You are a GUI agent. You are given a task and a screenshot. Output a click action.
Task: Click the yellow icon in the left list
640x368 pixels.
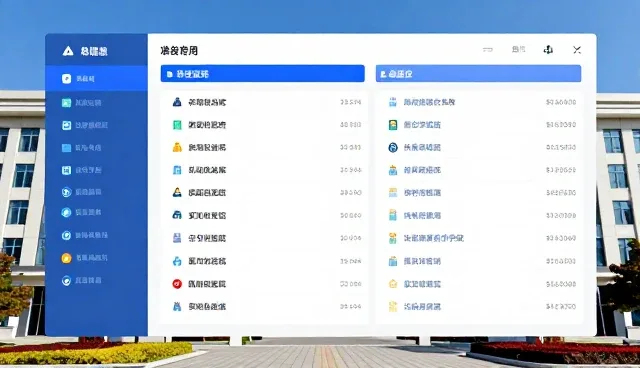pos(177,147)
